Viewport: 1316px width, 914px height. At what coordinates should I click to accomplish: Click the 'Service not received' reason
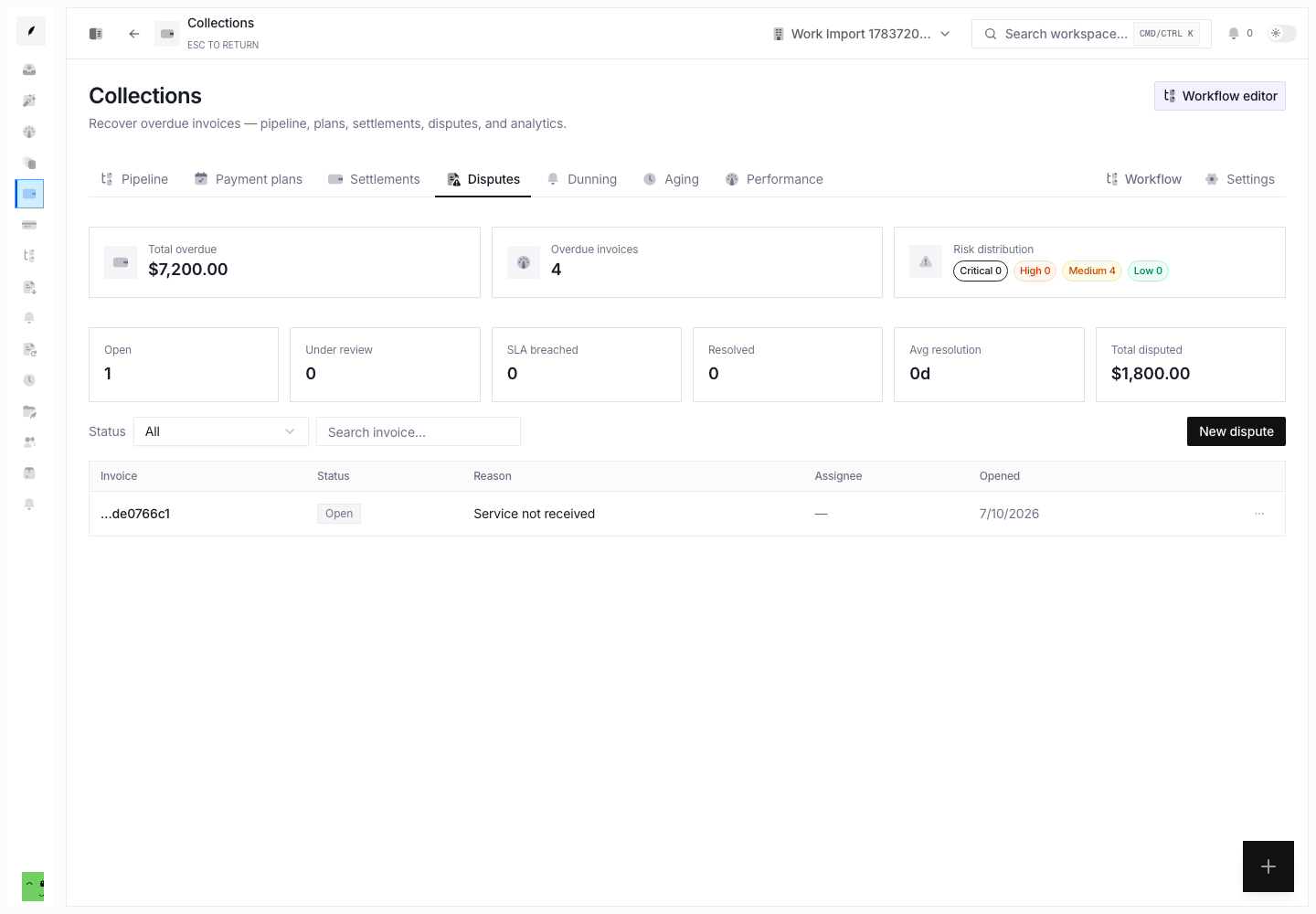[535, 514]
